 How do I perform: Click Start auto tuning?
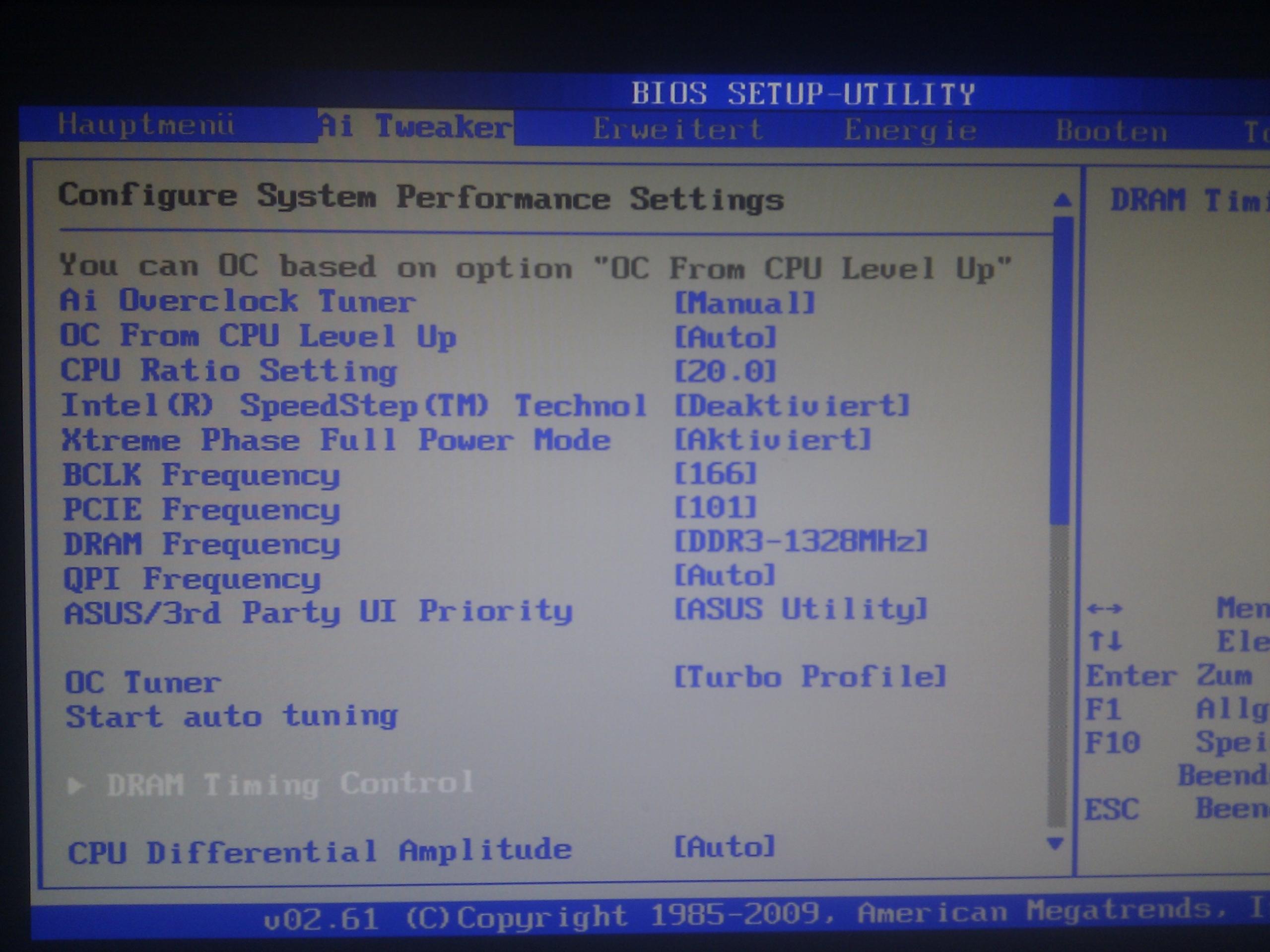(x=231, y=717)
